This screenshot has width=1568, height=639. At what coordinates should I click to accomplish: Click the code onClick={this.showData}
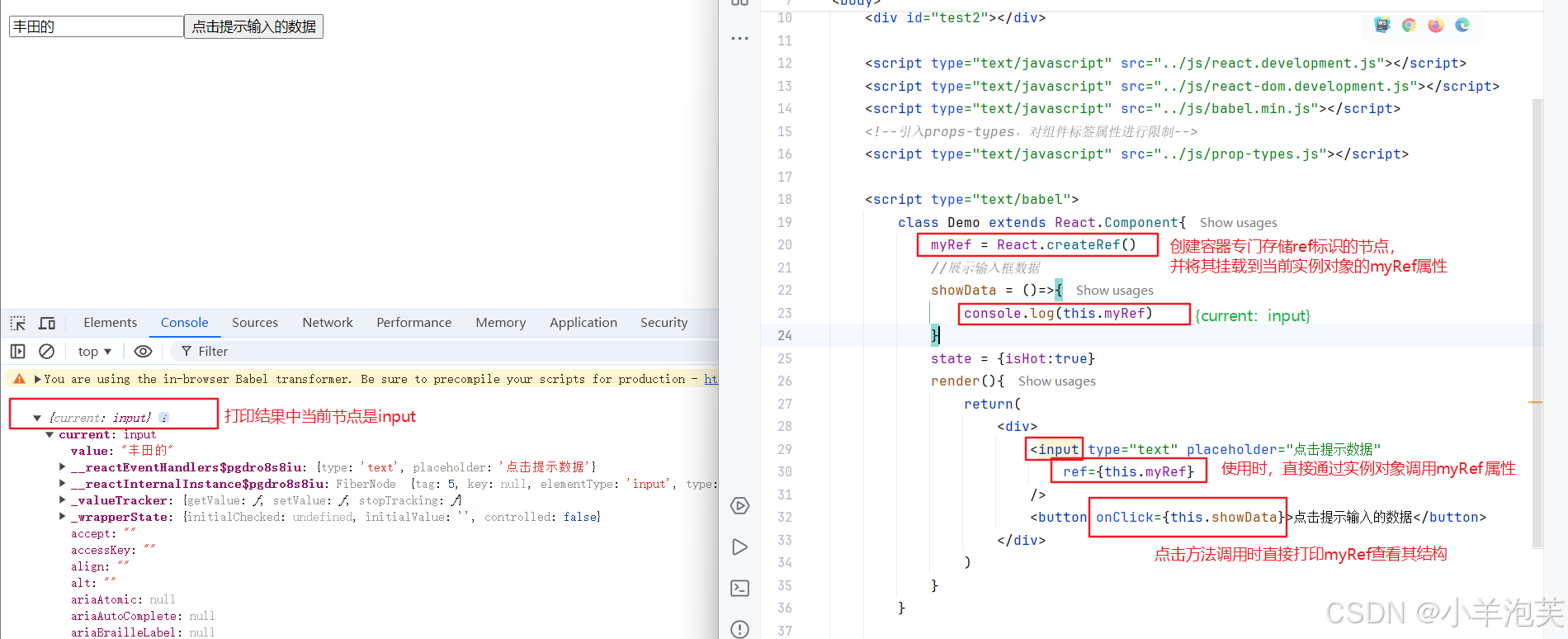coord(1190,518)
